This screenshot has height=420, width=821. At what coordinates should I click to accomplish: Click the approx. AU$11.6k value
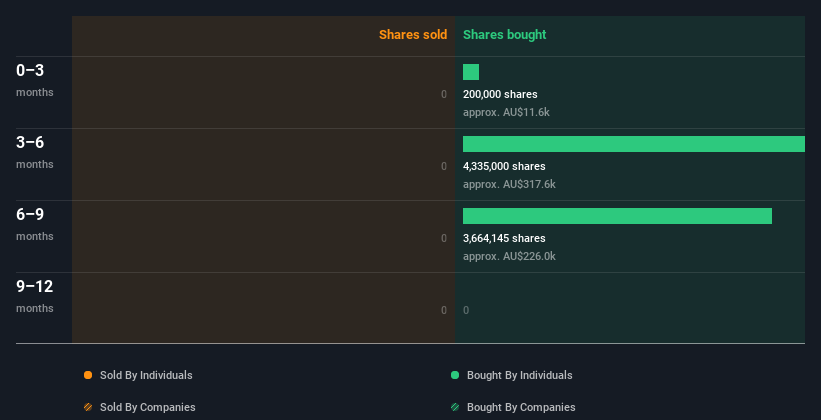(506, 112)
